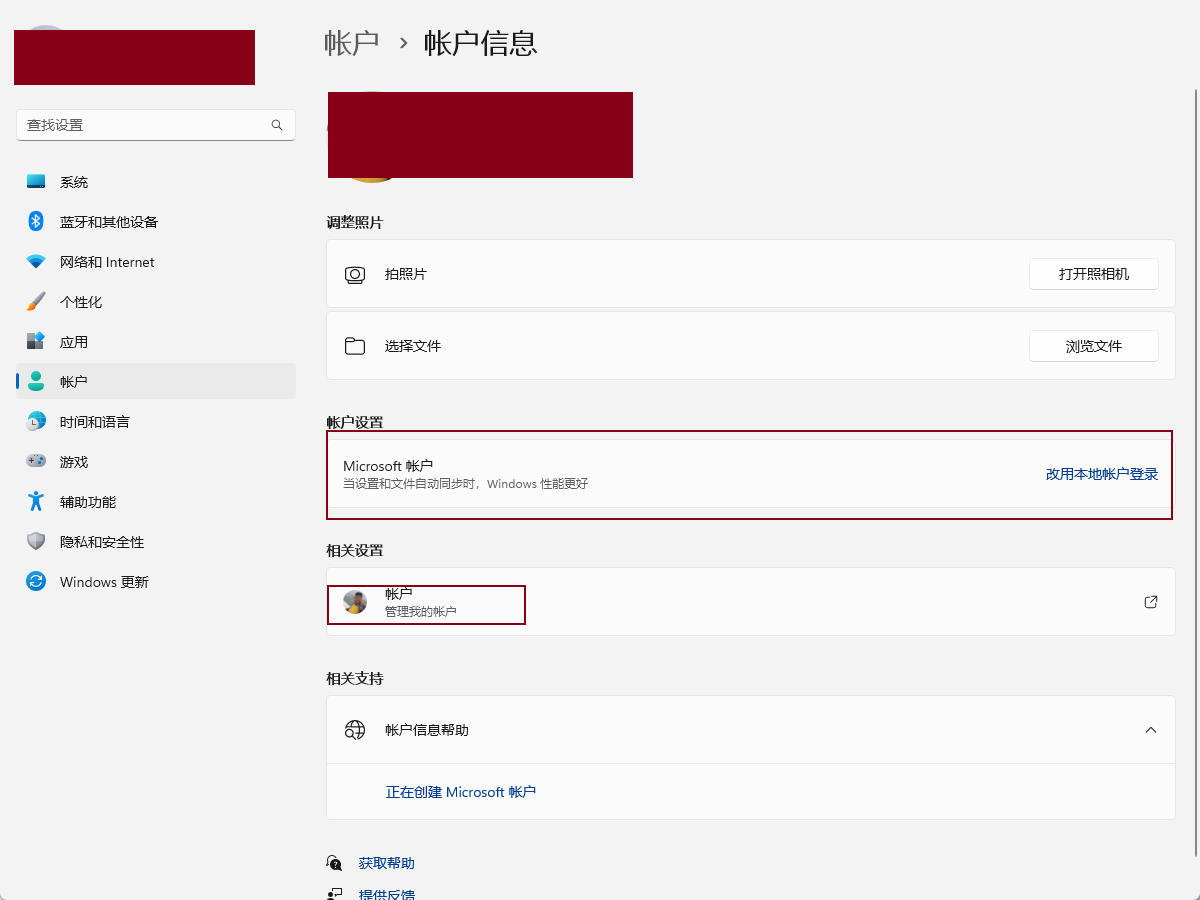The width and height of the screenshot is (1200, 900).
Task: Click the 隐私和安全性 shield icon
Action: 36,542
